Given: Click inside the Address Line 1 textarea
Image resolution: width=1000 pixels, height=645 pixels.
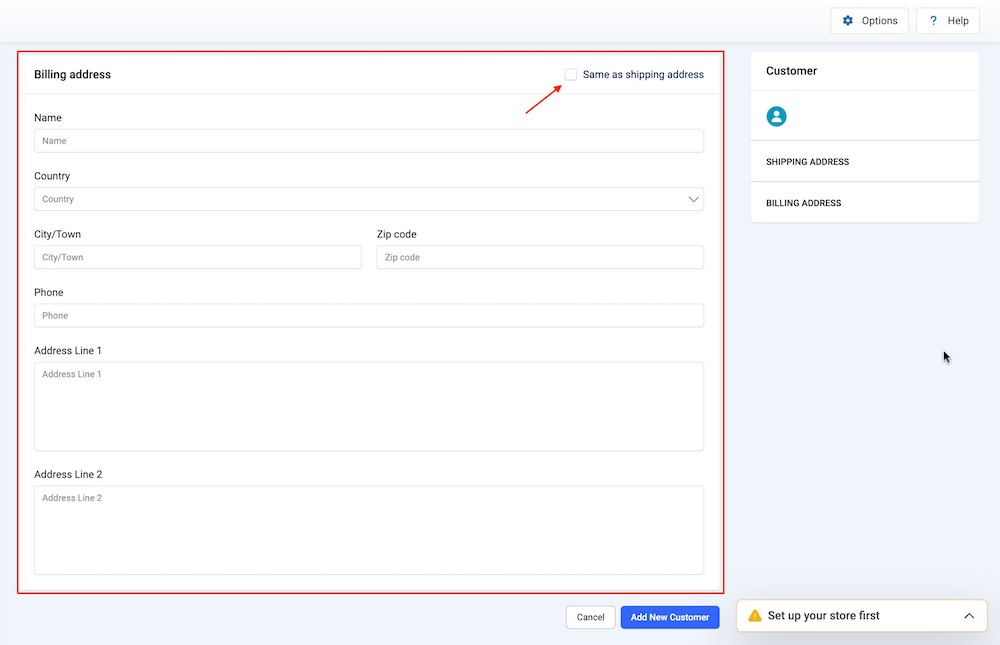Looking at the screenshot, I should tap(368, 406).
